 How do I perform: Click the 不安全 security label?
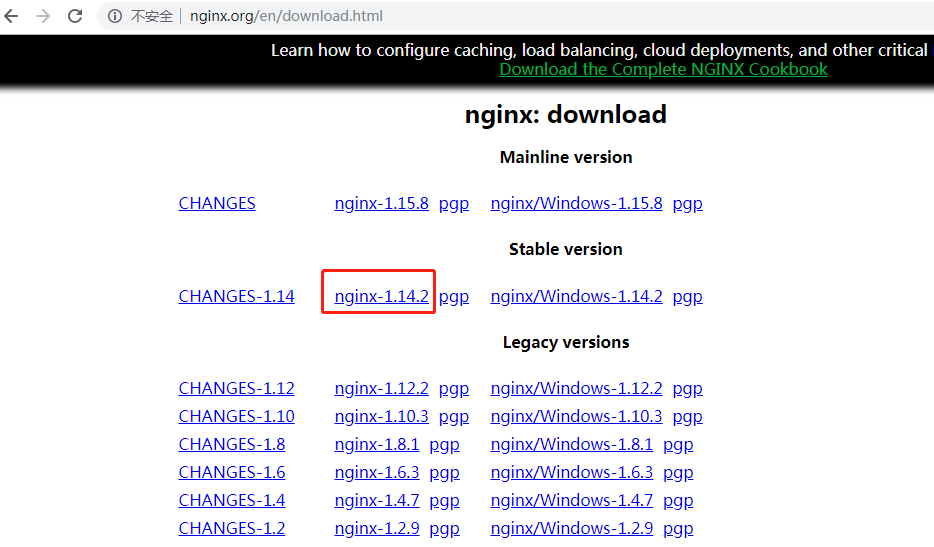tap(151, 16)
